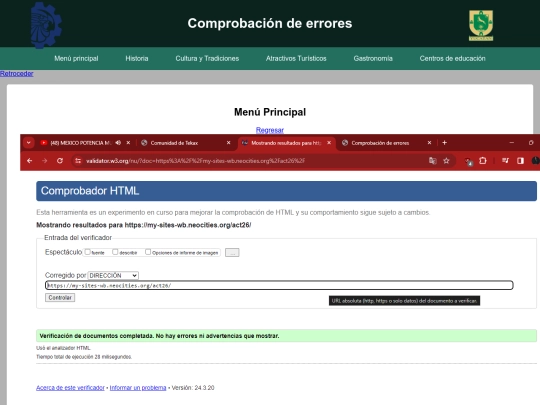Close the MEXICO POTENCIA tab
The image size is (540, 405).
pyautogui.click(x=128, y=143)
